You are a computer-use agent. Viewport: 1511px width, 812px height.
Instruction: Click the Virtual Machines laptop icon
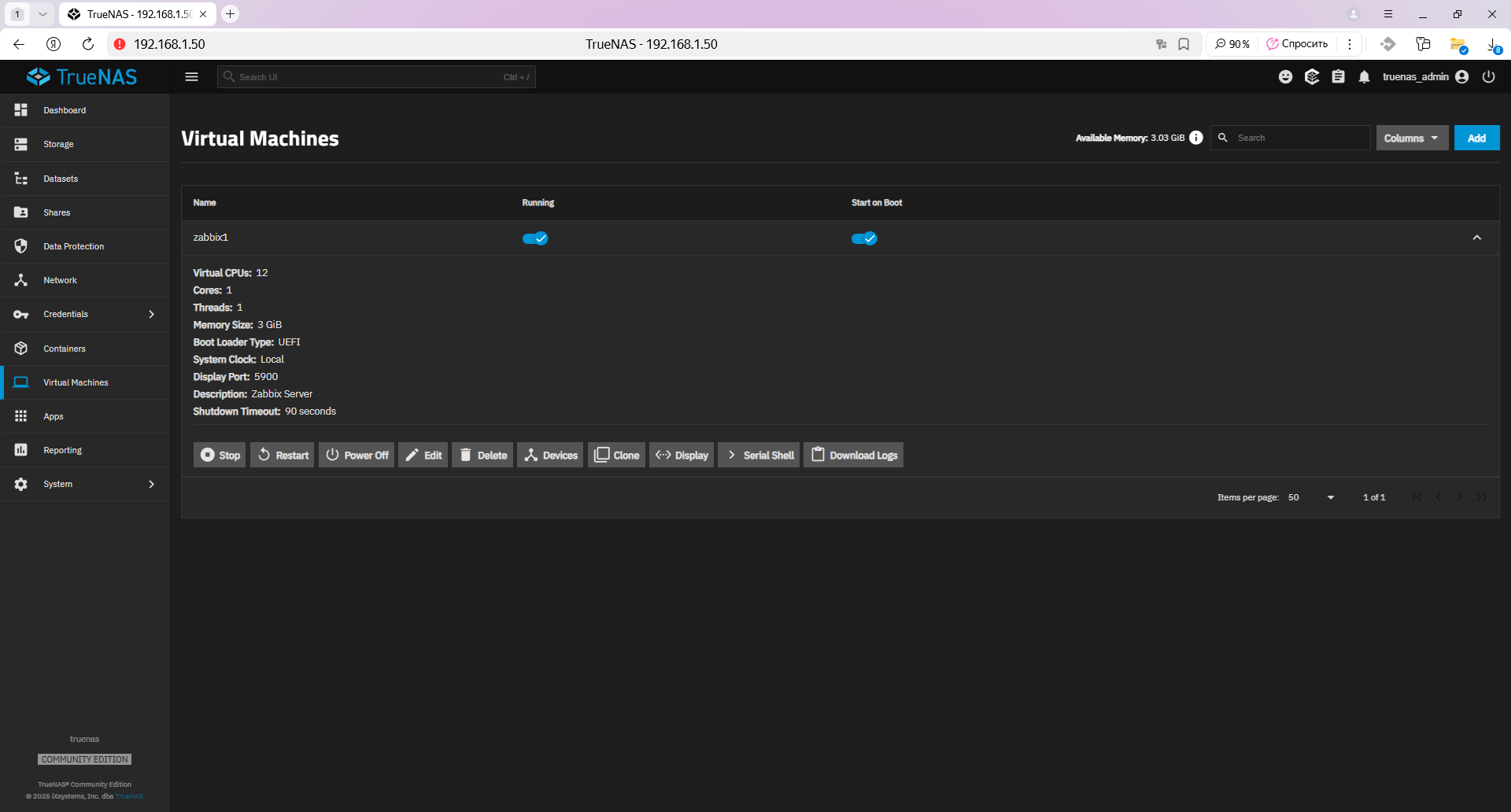21,382
